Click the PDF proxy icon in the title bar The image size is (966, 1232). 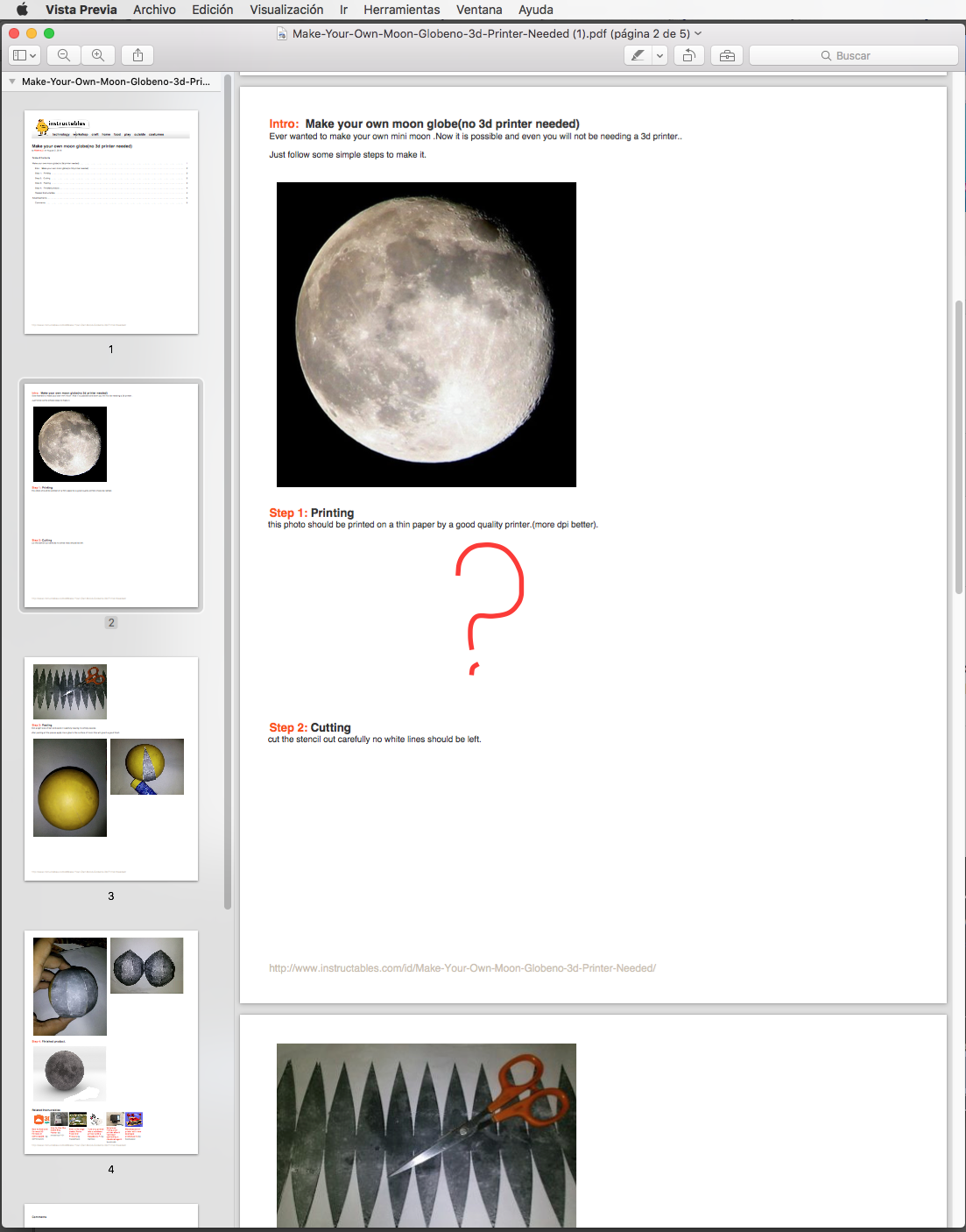click(281, 32)
